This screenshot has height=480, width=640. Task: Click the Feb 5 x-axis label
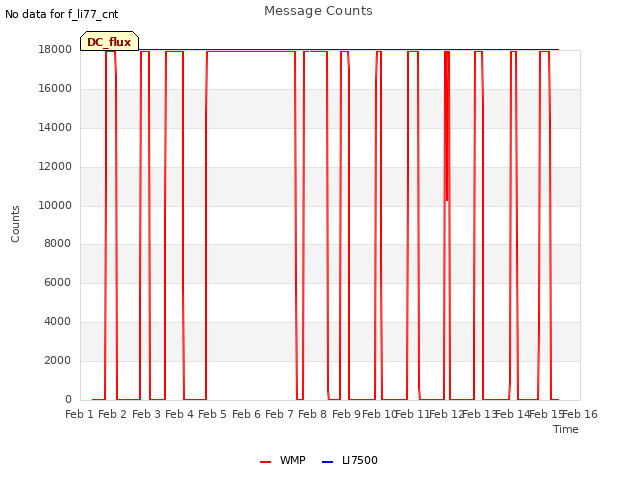pos(212,414)
